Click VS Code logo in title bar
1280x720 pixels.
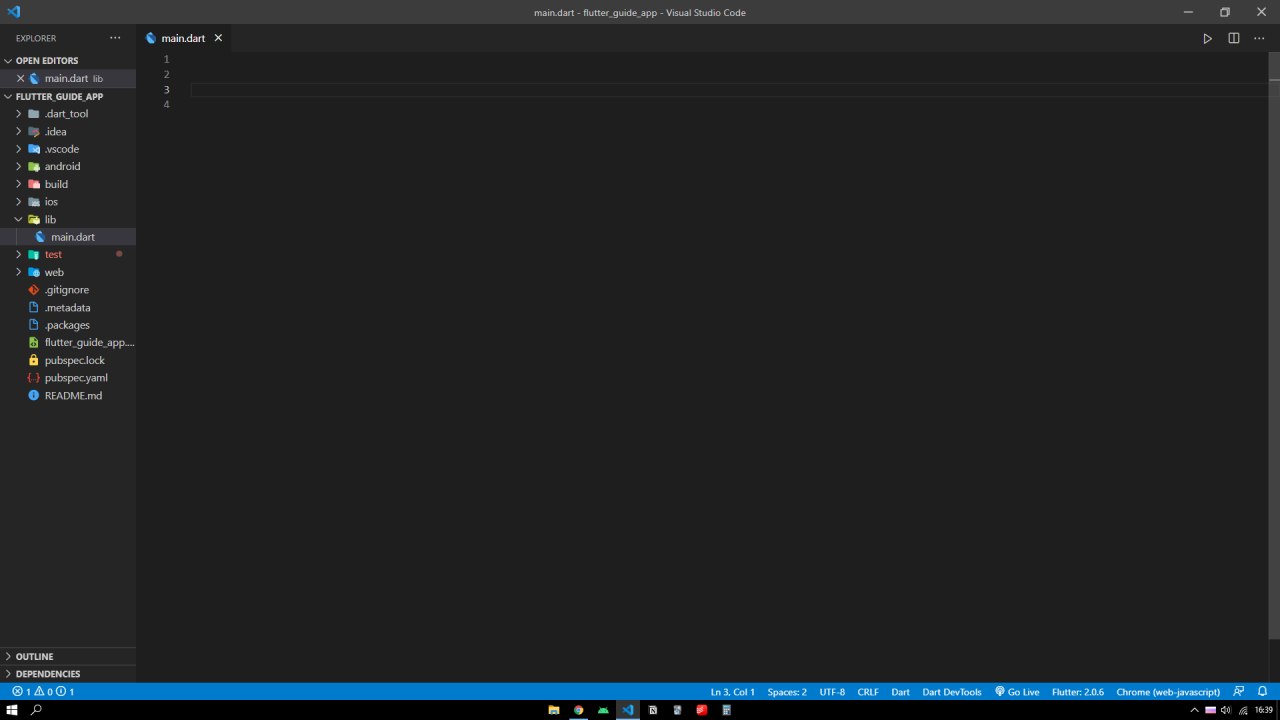coord(13,12)
